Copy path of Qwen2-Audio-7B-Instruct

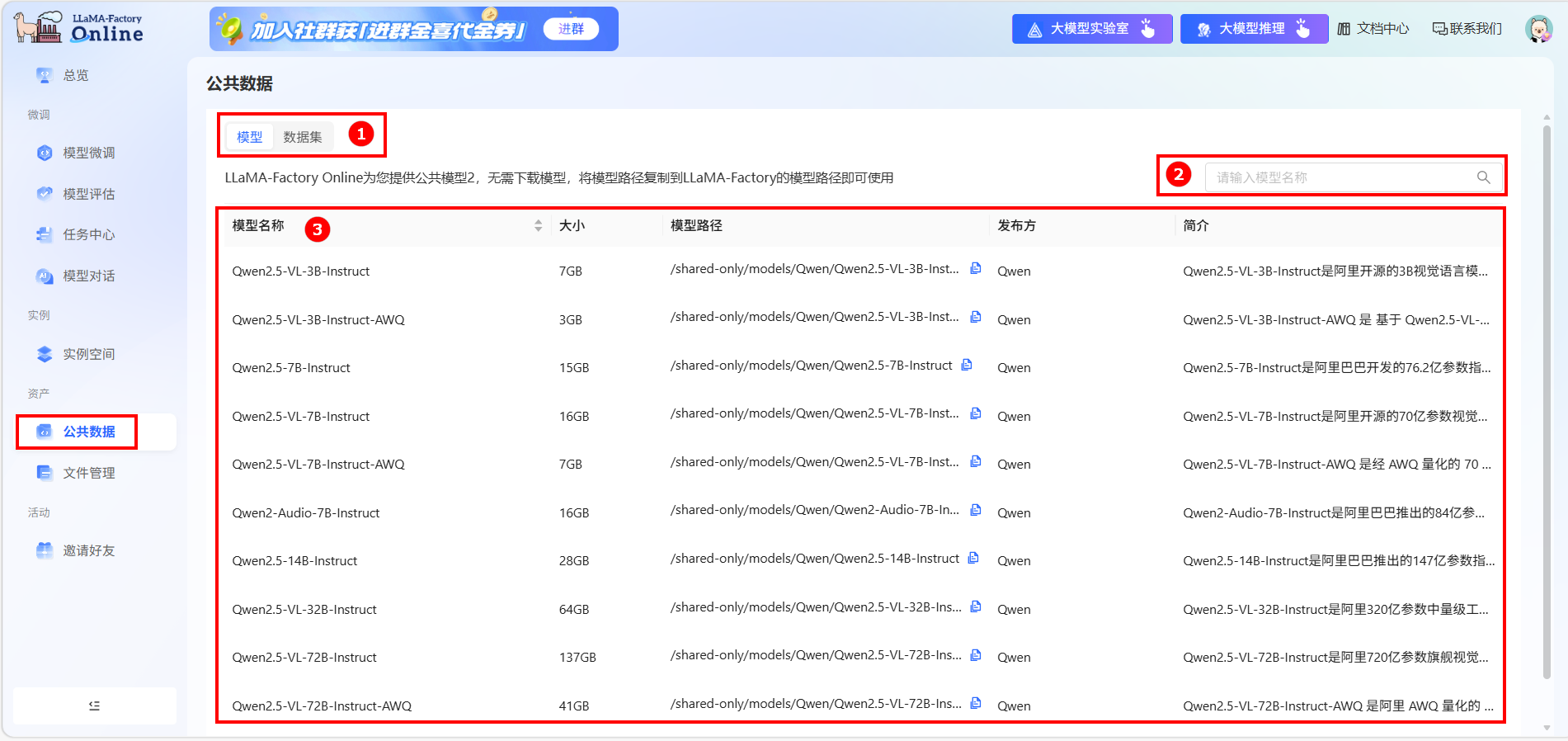(976, 510)
